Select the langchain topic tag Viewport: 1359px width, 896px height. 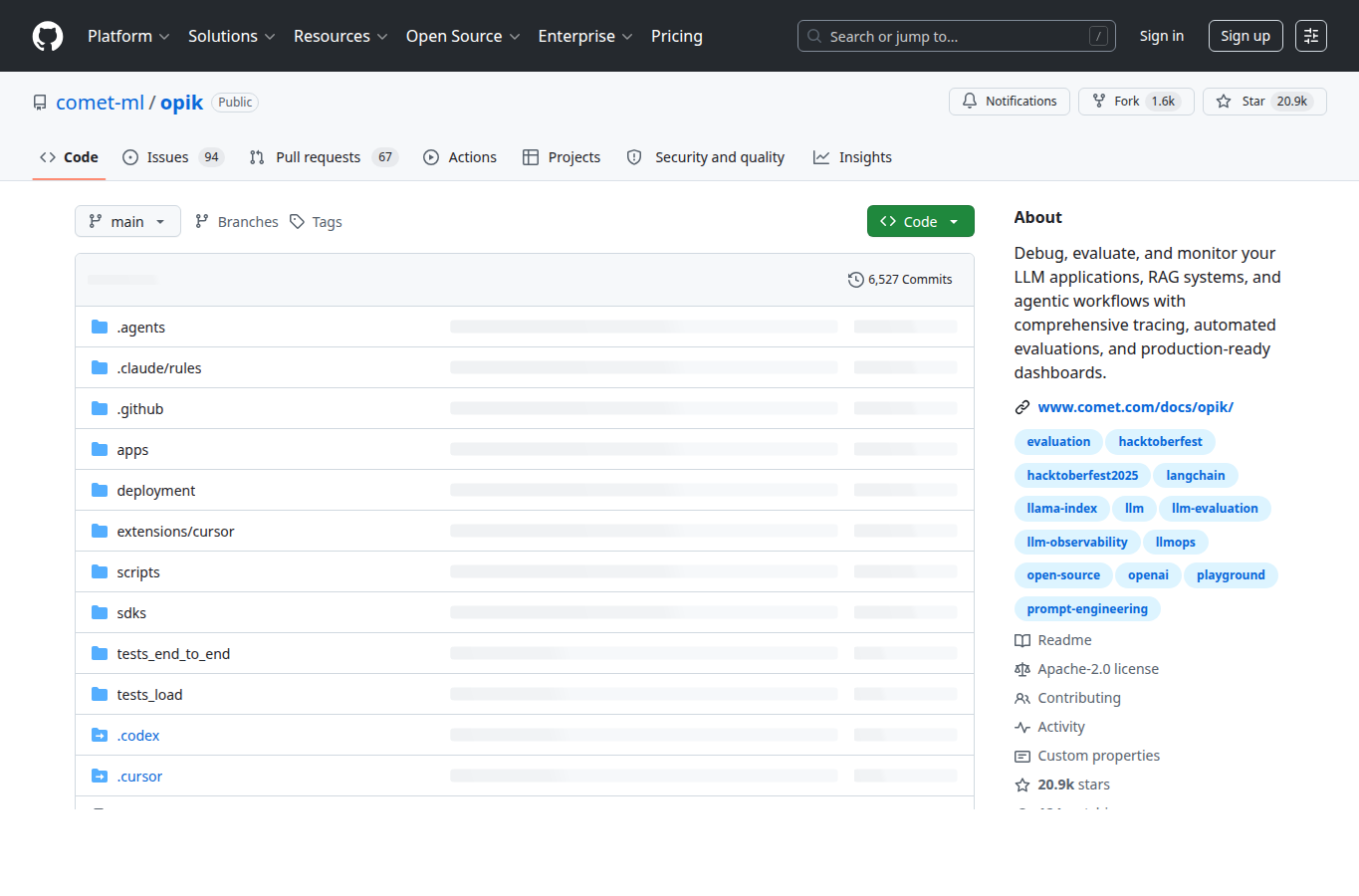[1196, 476]
